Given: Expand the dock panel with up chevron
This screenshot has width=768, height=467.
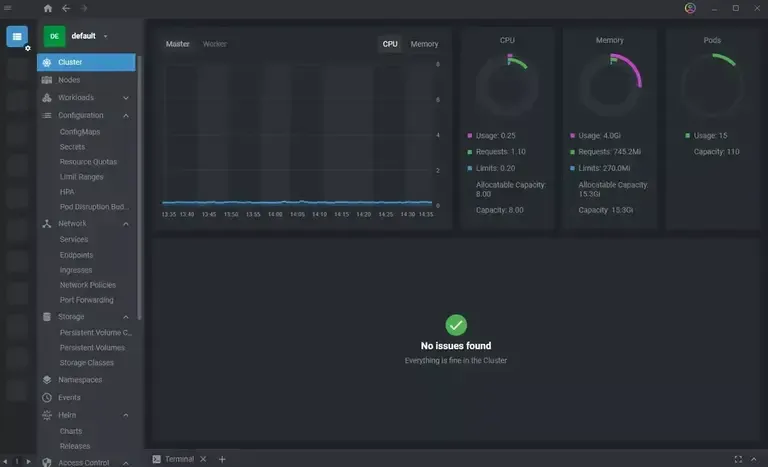Looking at the screenshot, I should click(754, 459).
